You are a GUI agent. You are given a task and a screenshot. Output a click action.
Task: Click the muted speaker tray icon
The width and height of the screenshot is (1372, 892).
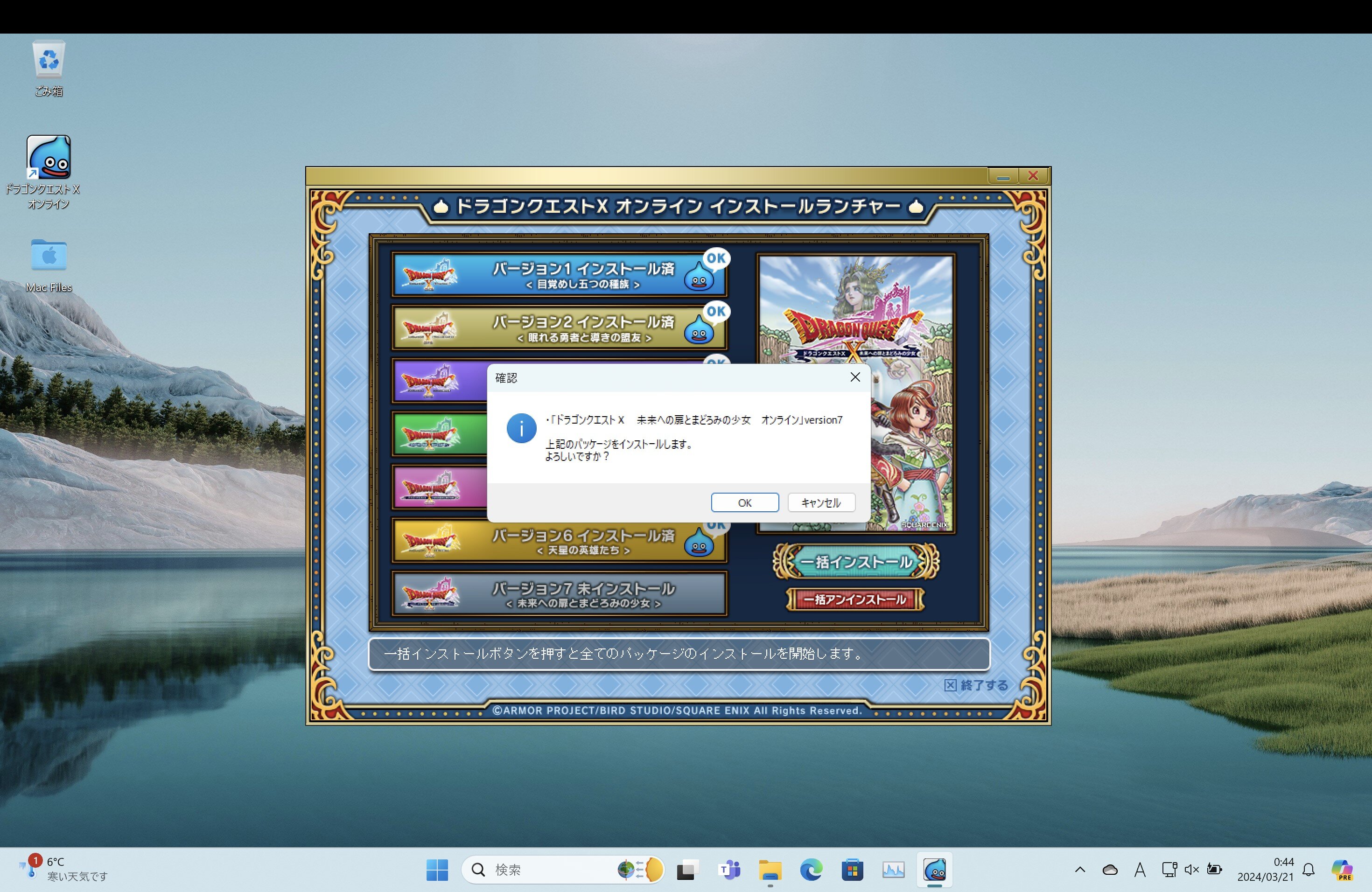pyautogui.click(x=1191, y=870)
